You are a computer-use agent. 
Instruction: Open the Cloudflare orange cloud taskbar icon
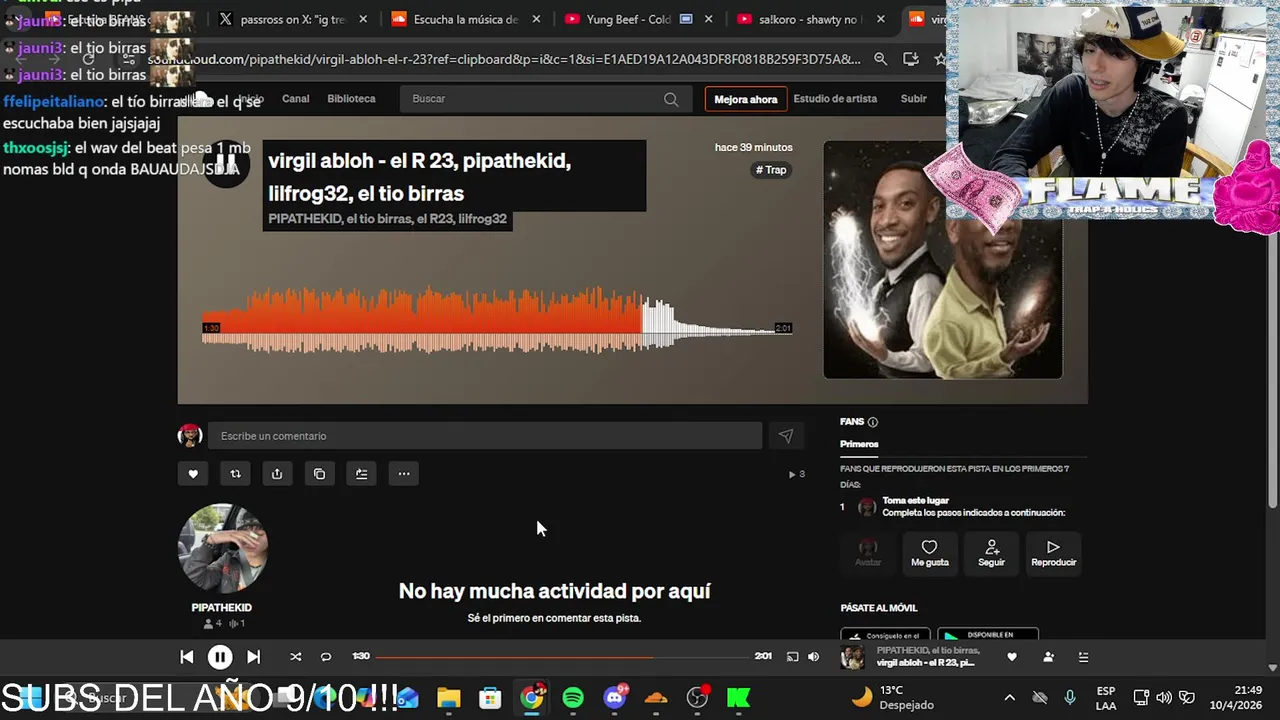coord(656,698)
